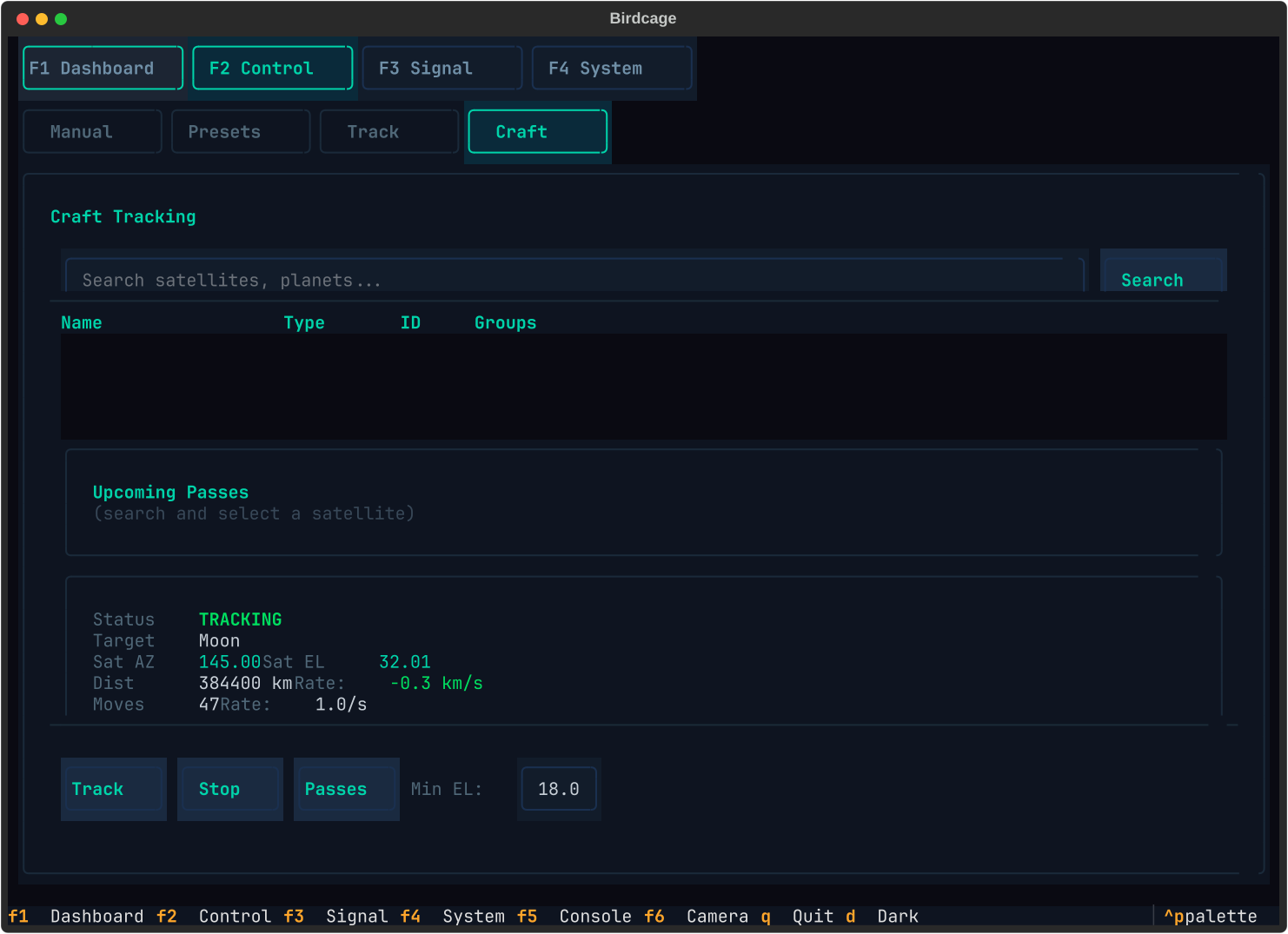
Task: Click the Sat EL value 32.01
Action: 405,662
